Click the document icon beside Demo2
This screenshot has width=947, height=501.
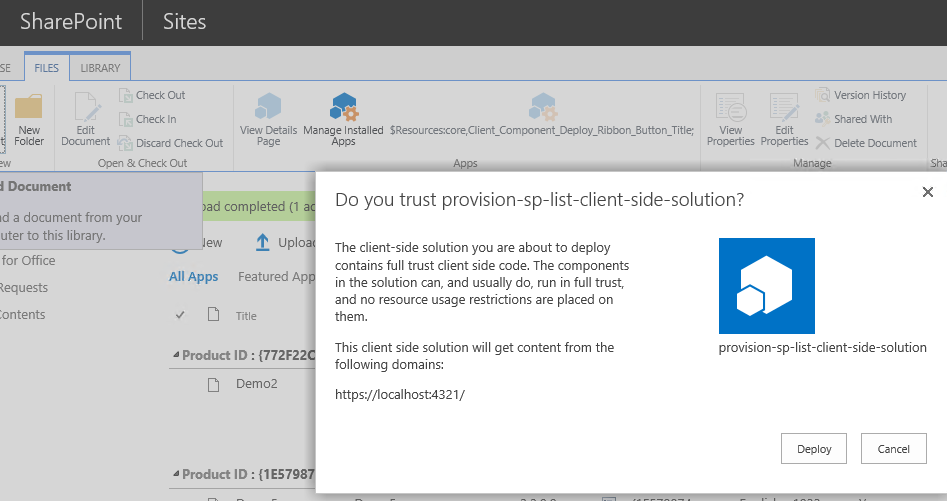[213, 385]
